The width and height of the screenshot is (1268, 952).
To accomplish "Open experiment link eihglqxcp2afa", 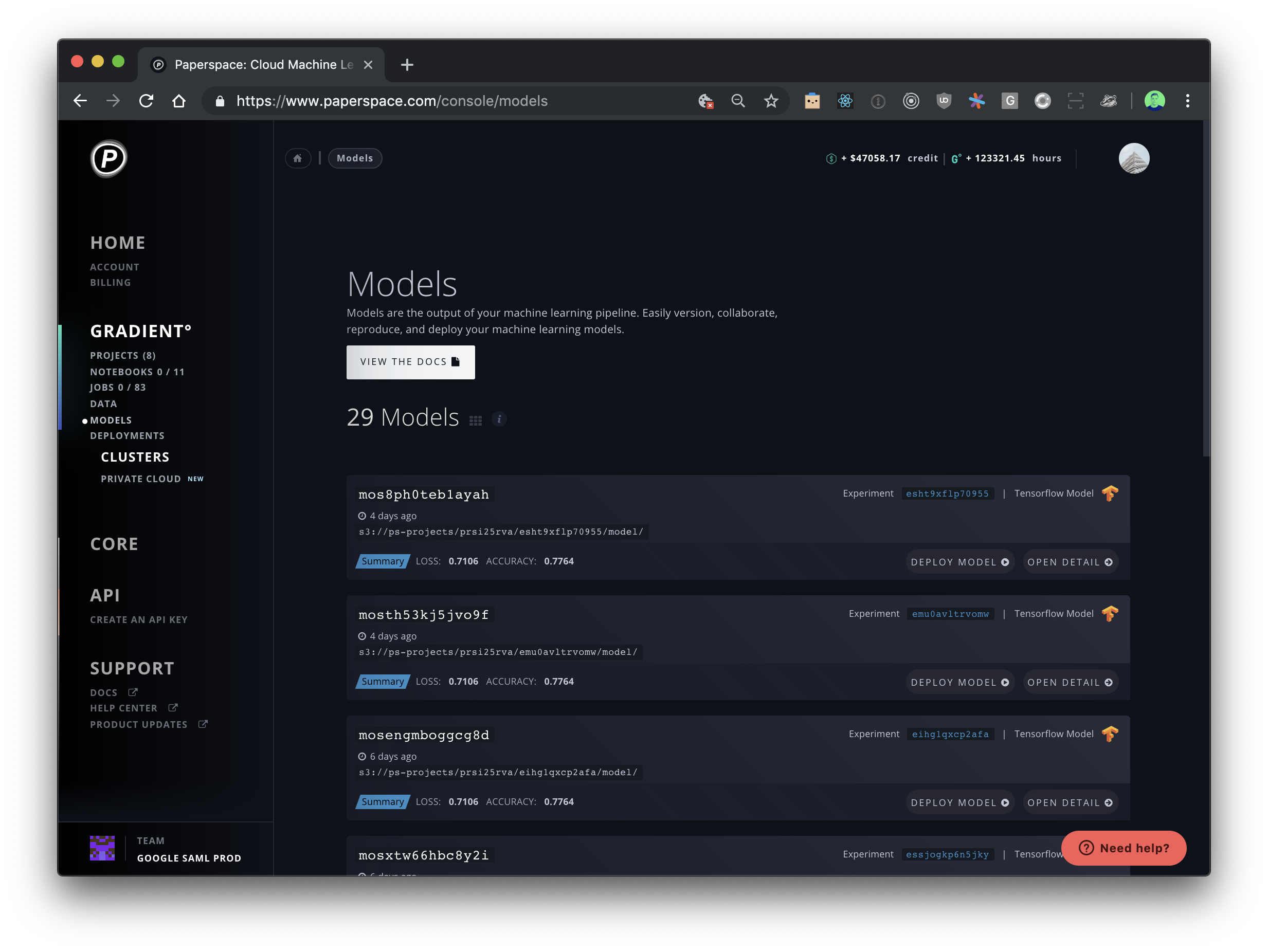I will coord(950,734).
